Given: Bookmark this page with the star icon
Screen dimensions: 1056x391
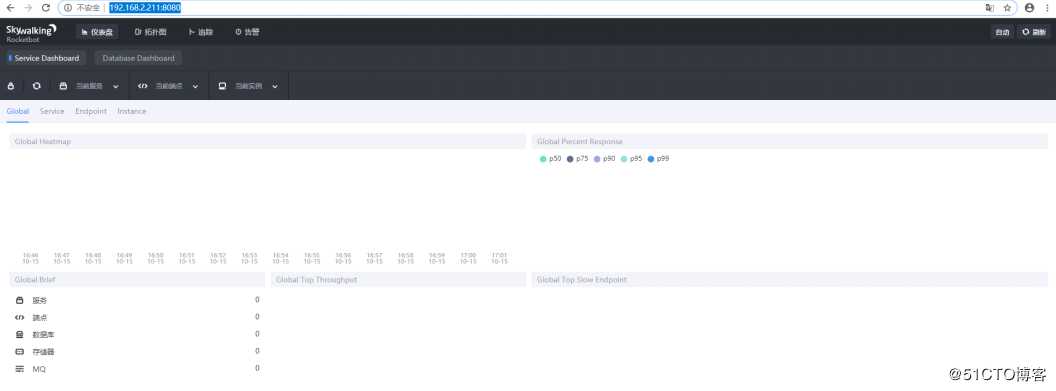Looking at the screenshot, I should point(1008,8).
